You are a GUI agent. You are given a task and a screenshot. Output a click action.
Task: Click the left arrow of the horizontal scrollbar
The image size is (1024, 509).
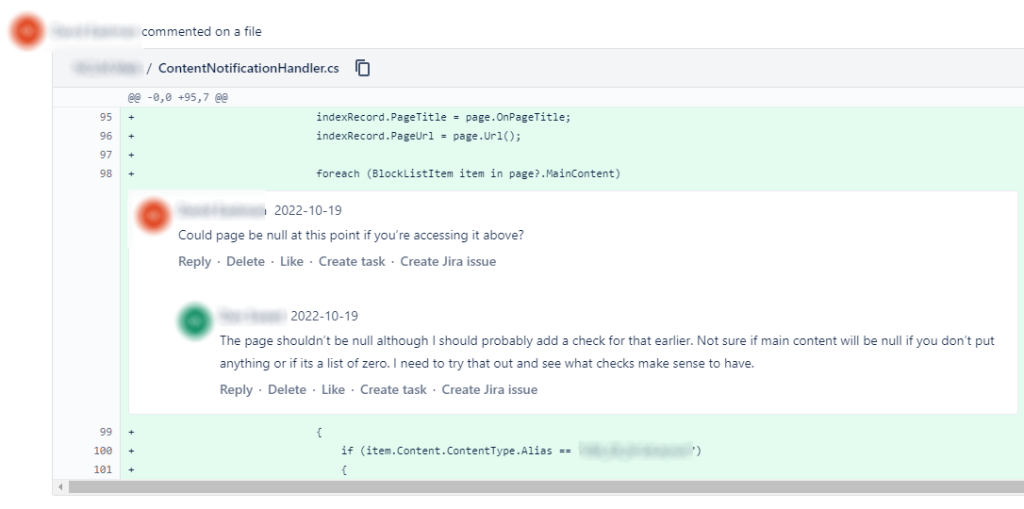[x=60, y=487]
